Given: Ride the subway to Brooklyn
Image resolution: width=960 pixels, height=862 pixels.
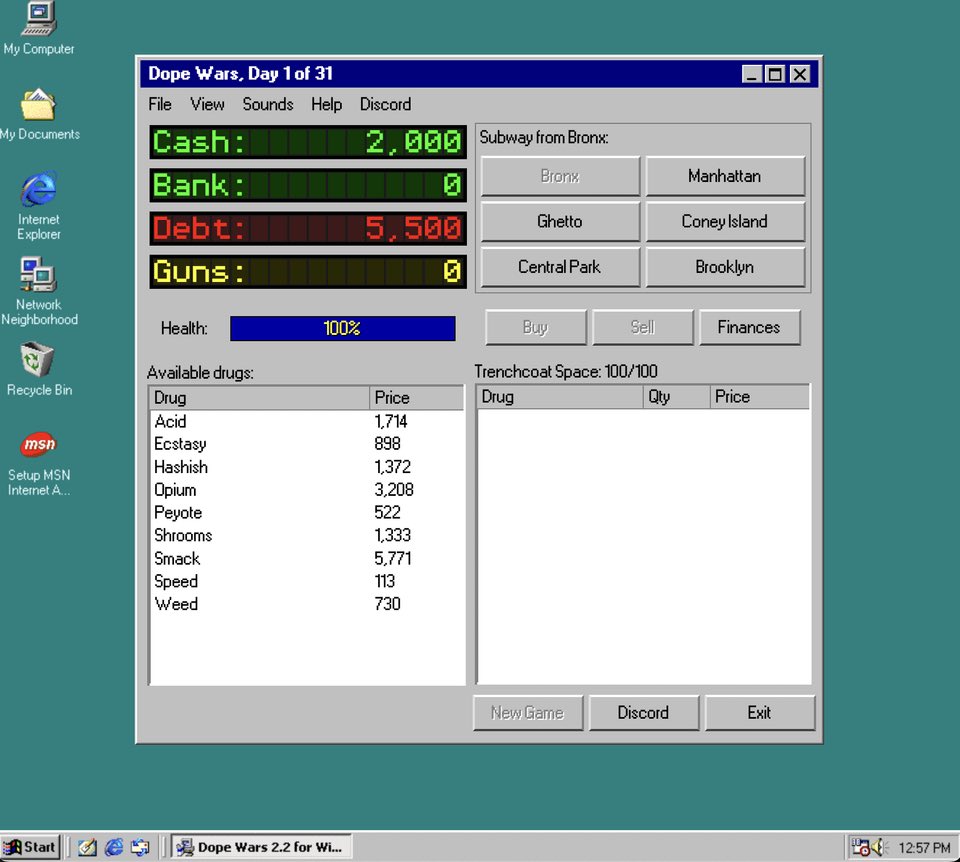Looking at the screenshot, I should 725,267.
